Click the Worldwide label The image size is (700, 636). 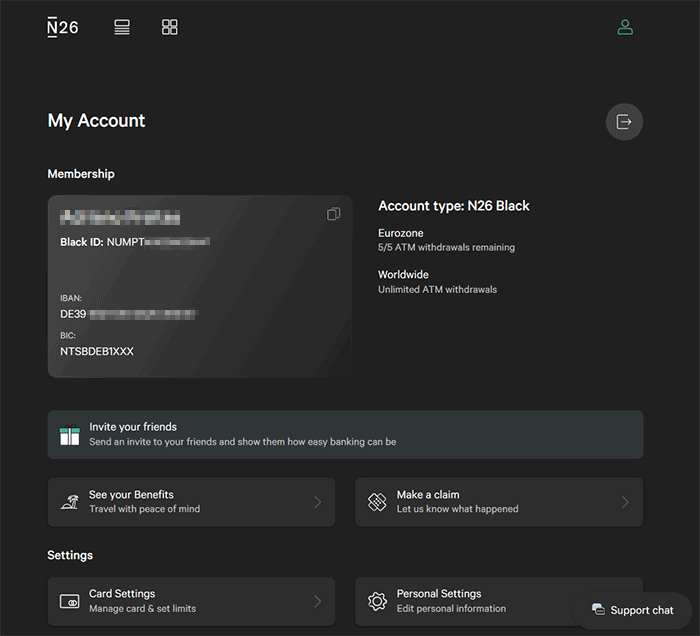tap(403, 274)
